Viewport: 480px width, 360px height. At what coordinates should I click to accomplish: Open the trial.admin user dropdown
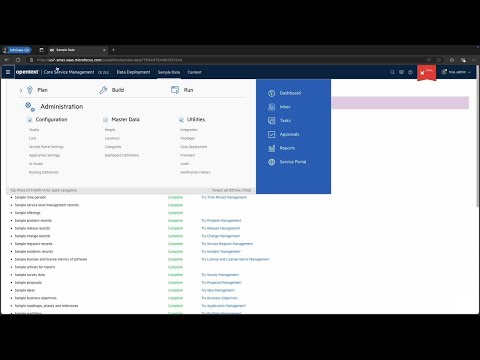(456, 72)
